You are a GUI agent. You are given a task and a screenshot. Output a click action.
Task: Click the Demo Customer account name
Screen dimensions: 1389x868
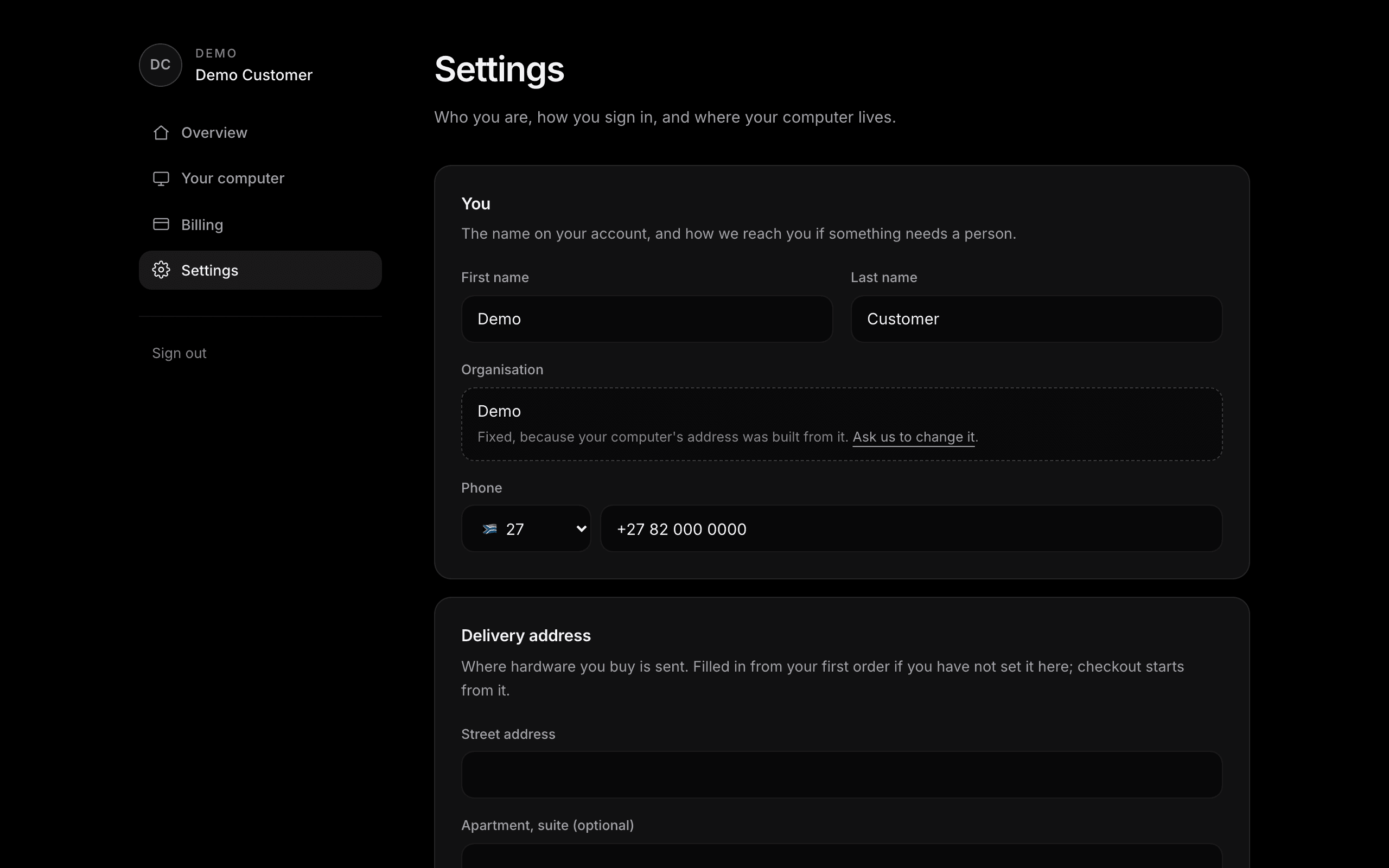254,75
